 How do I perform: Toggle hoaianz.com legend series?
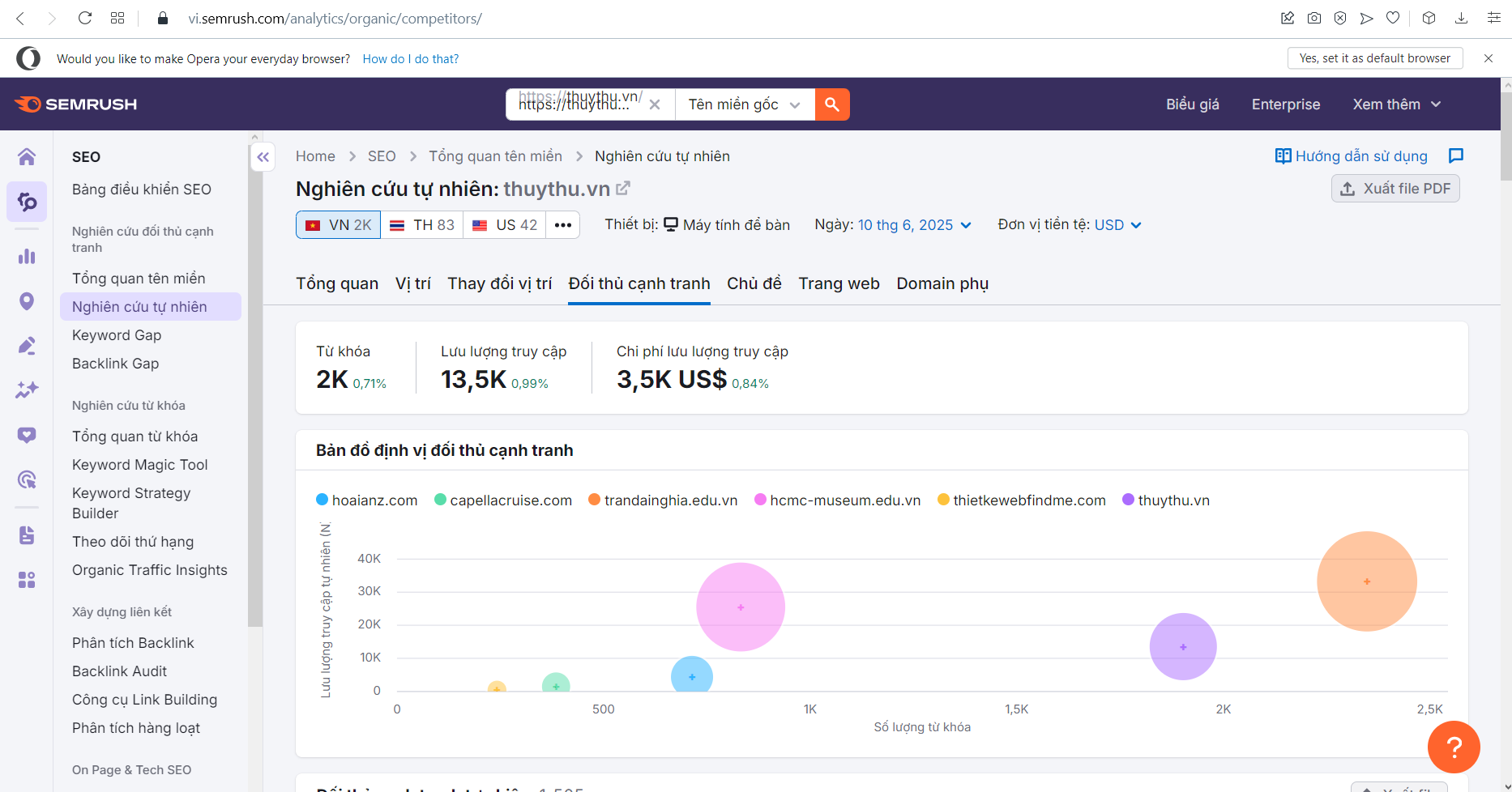tap(367, 500)
